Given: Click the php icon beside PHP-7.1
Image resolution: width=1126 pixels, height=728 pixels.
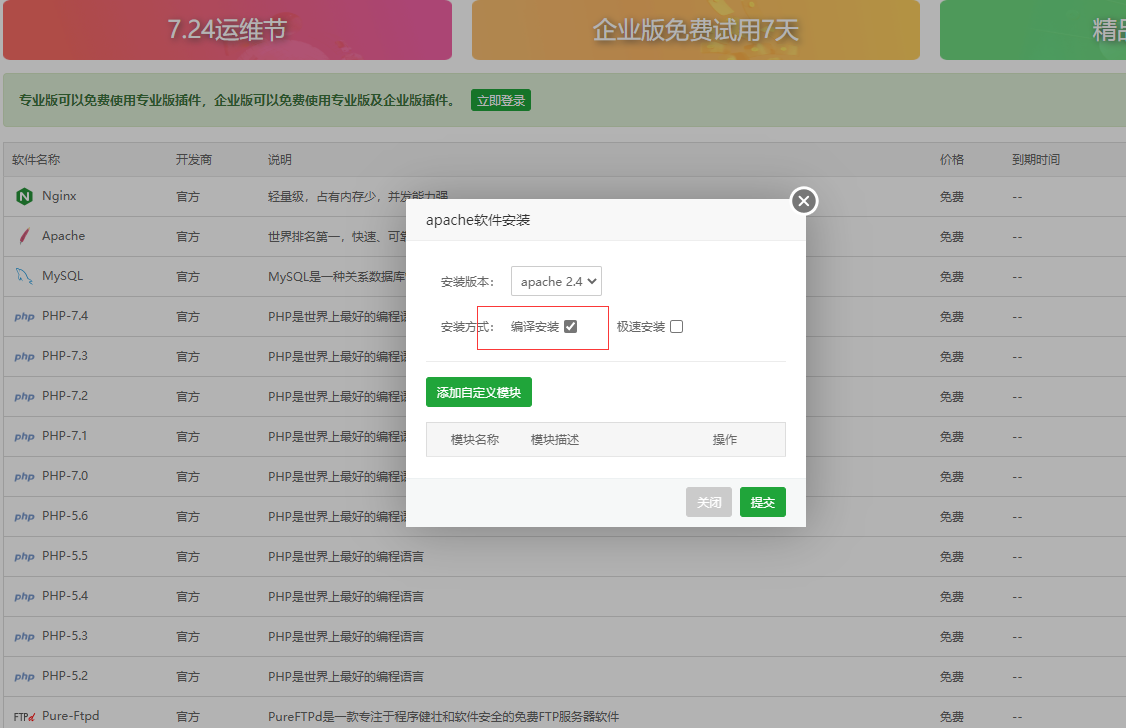Looking at the screenshot, I should tap(24, 437).
